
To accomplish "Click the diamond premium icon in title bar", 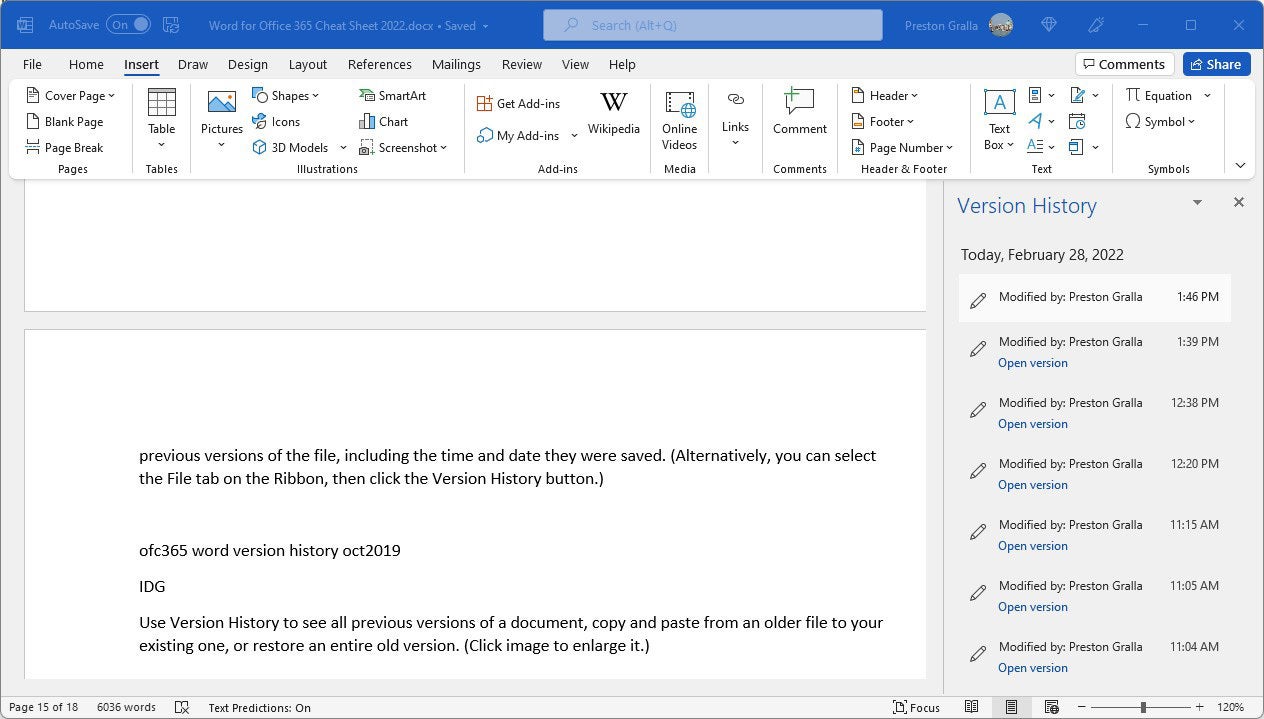I will click(1049, 25).
